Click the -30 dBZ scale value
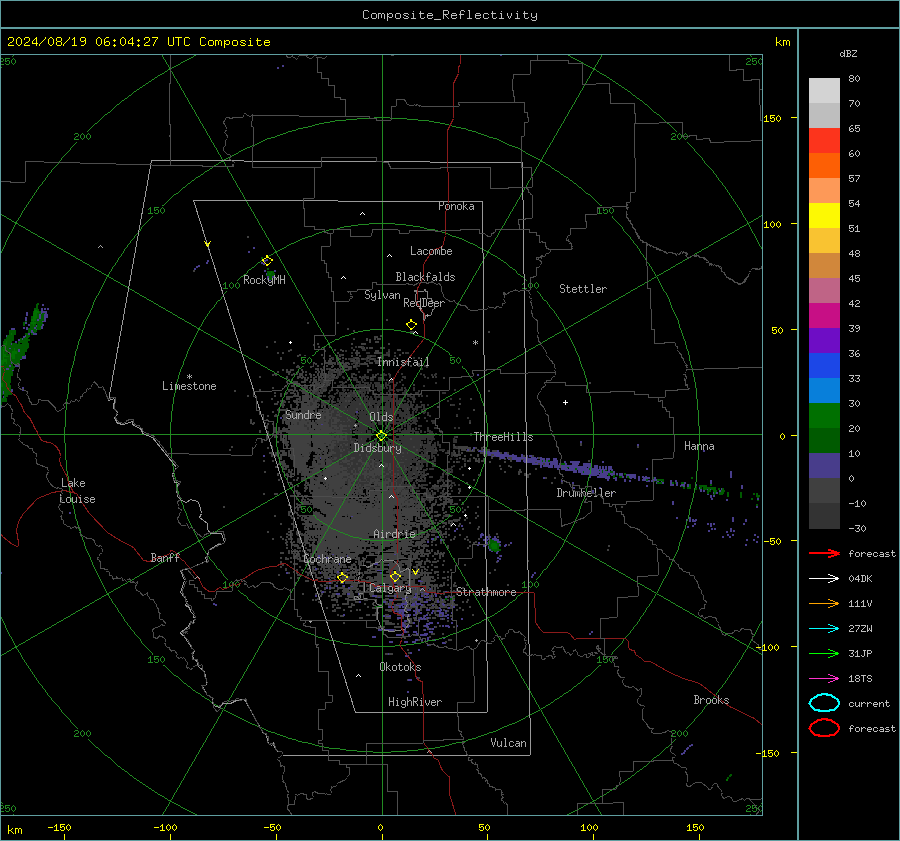The height and width of the screenshot is (841, 900). pyautogui.click(x=857, y=529)
